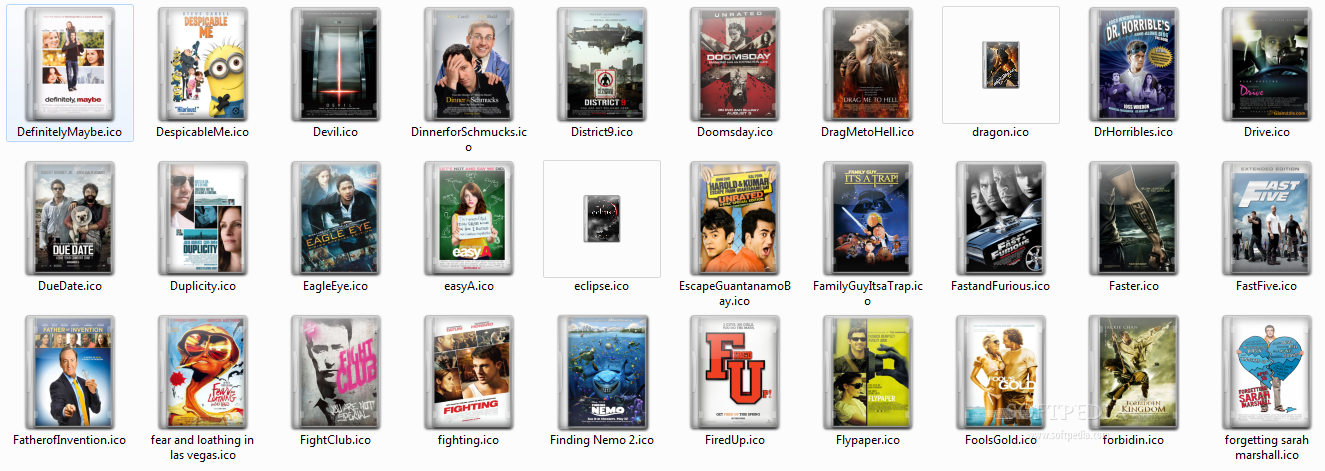Select the Despicable Me movie case icon
1325x471 pixels.
tap(203, 63)
